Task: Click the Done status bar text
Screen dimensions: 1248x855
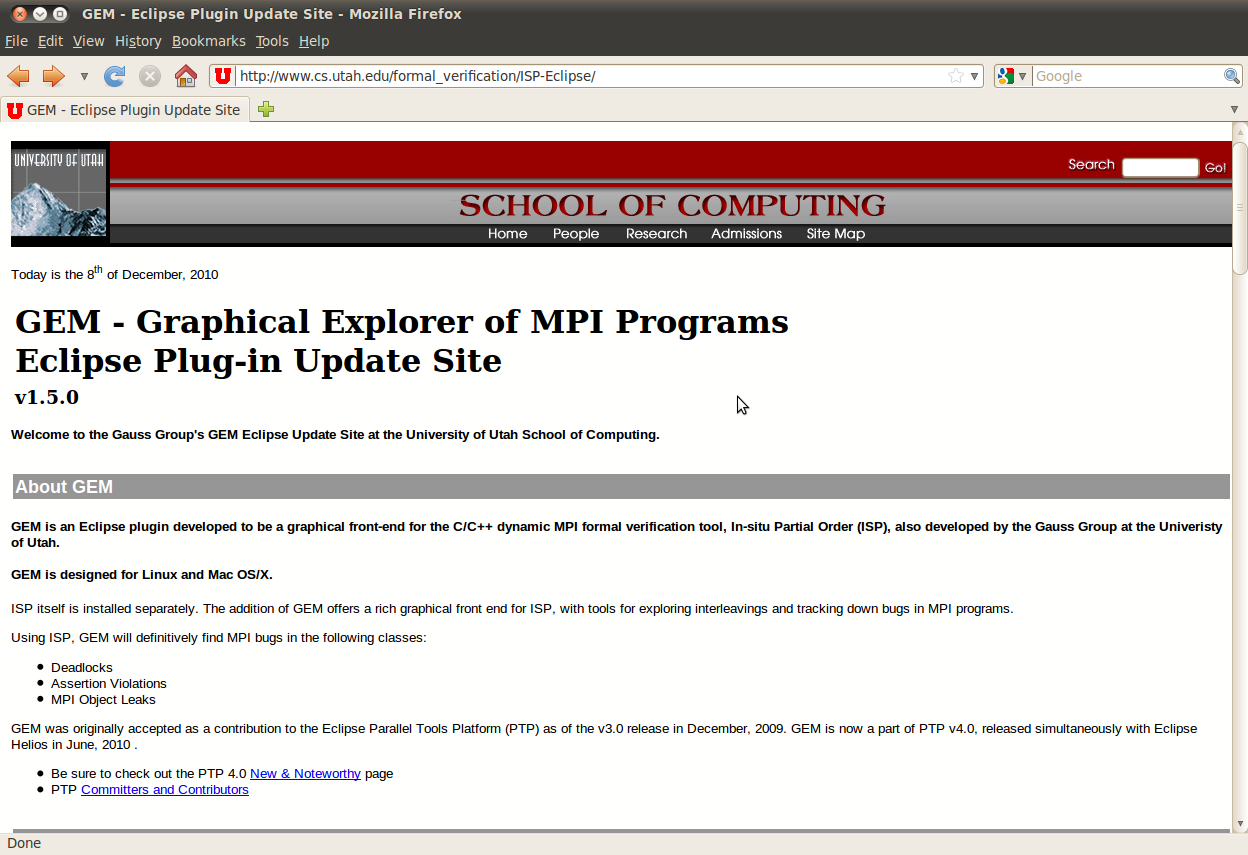Action: pyautogui.click(x=24, y=843)
